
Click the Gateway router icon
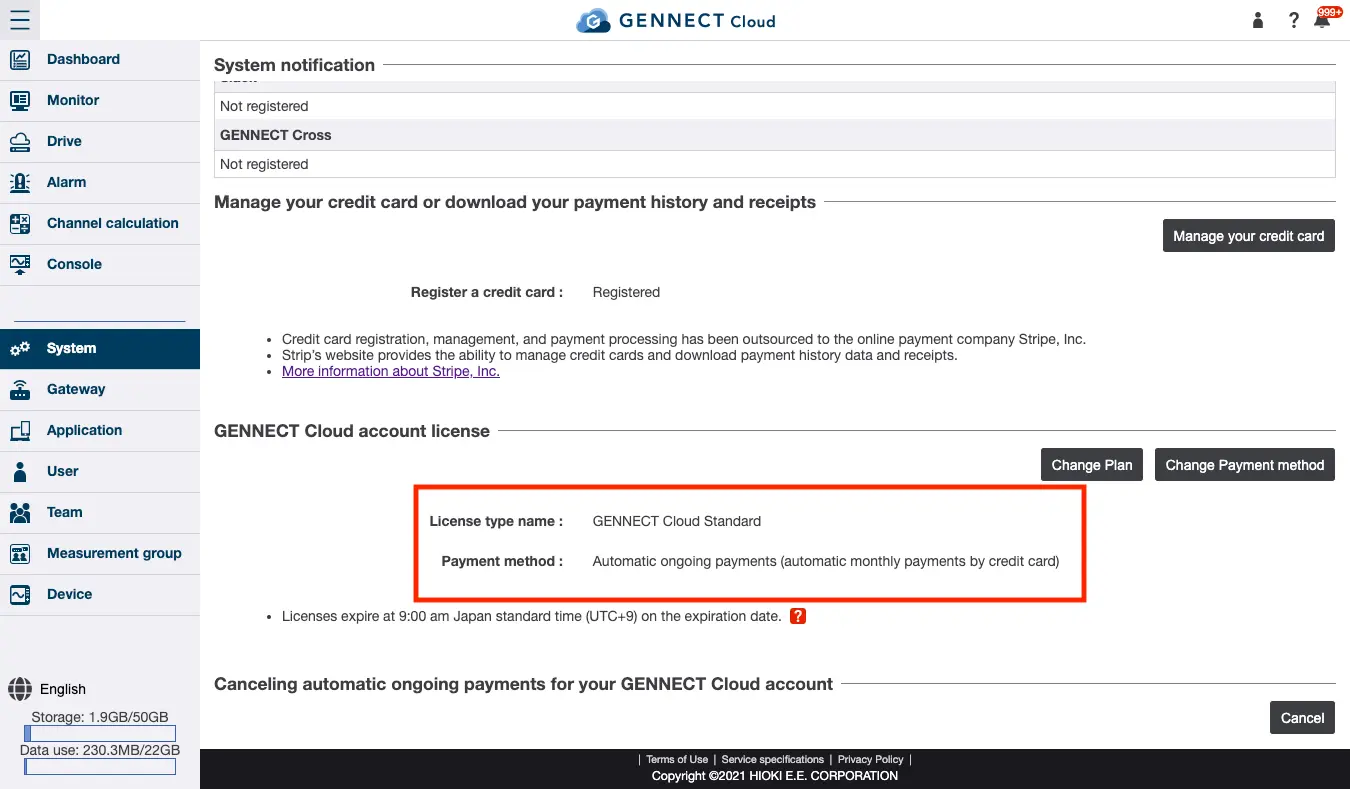click(x=20, y=390)
